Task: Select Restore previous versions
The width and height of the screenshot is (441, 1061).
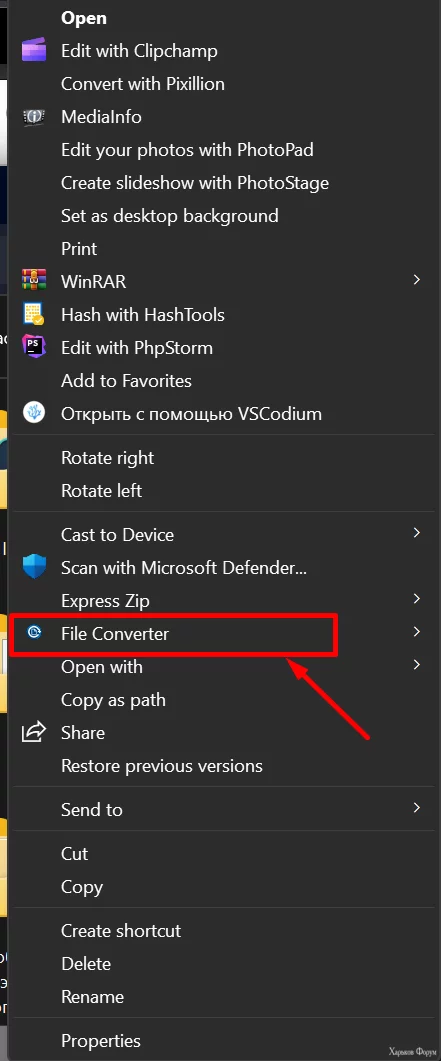Action: click(x=162, y=766)
